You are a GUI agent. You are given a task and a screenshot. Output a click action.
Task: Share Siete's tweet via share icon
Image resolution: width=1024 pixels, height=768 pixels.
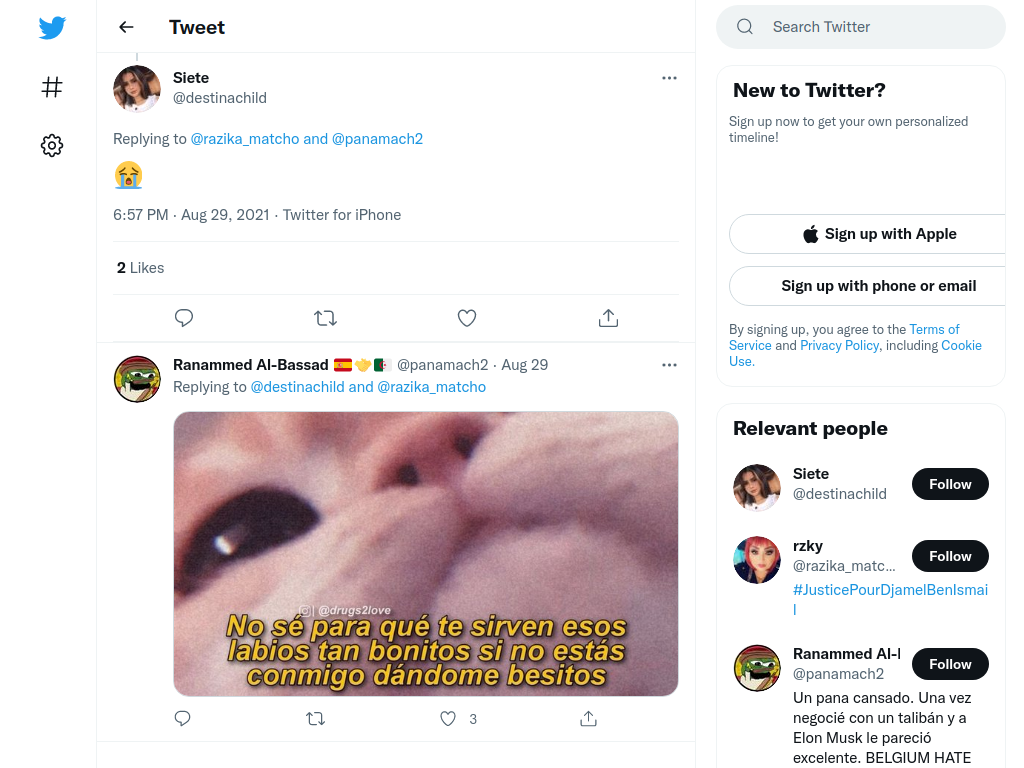608,318
